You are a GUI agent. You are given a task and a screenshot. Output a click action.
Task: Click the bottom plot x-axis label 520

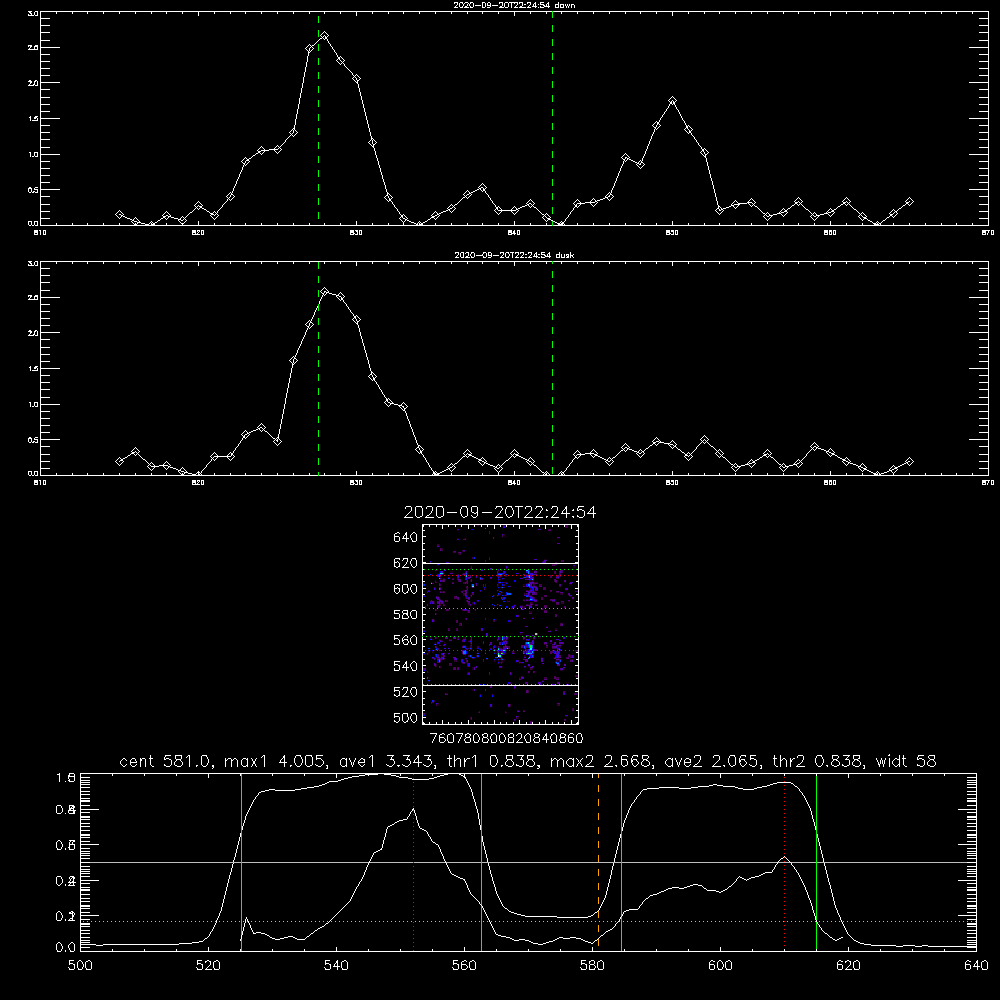pos(208,966)
